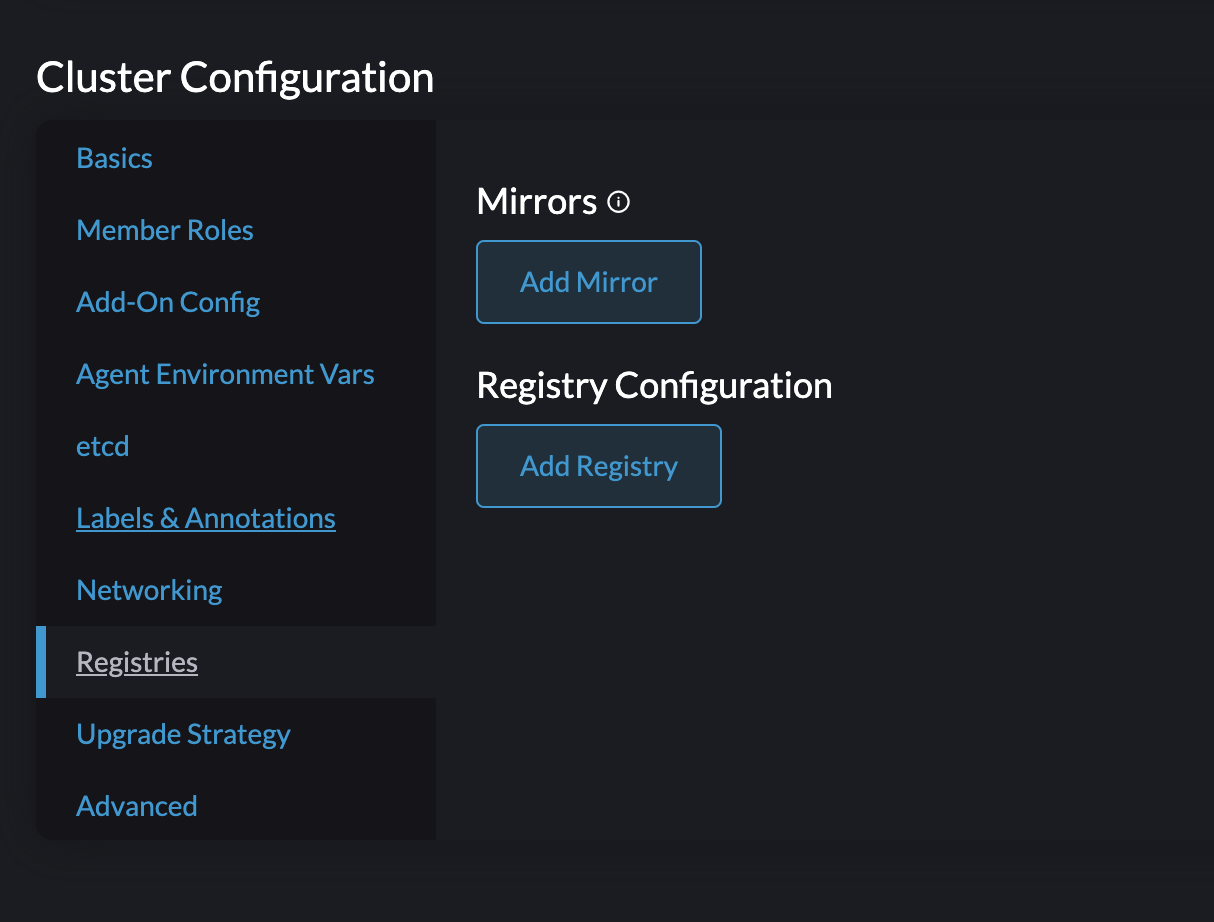
Task: Select the Add-On Config tab
Action: pyautogui.click(x=167, y=301)
